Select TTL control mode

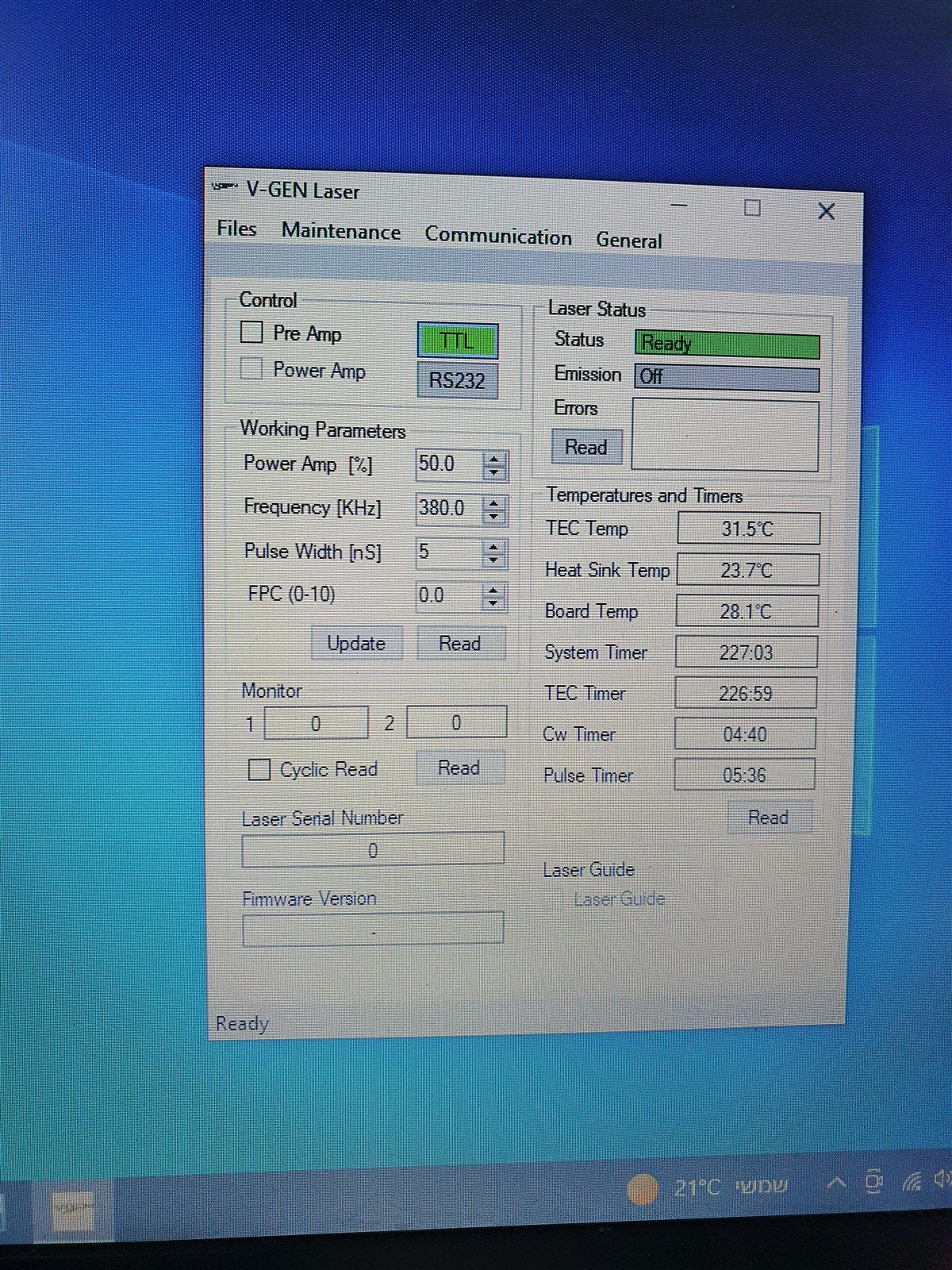click(458, 341)
